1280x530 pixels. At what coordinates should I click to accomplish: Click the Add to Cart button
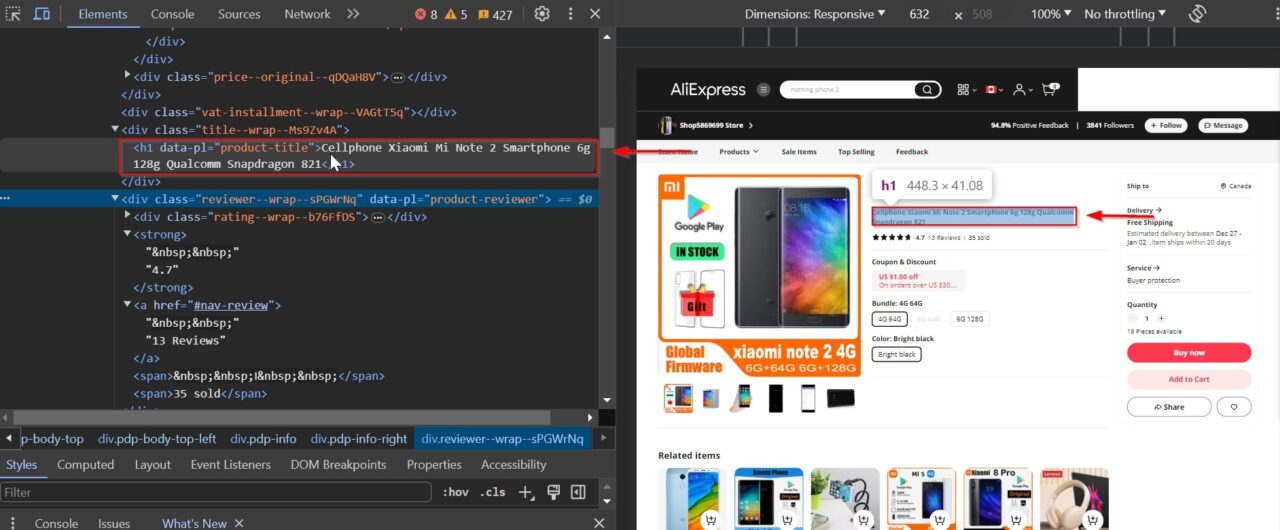(x=1189, y=379)
